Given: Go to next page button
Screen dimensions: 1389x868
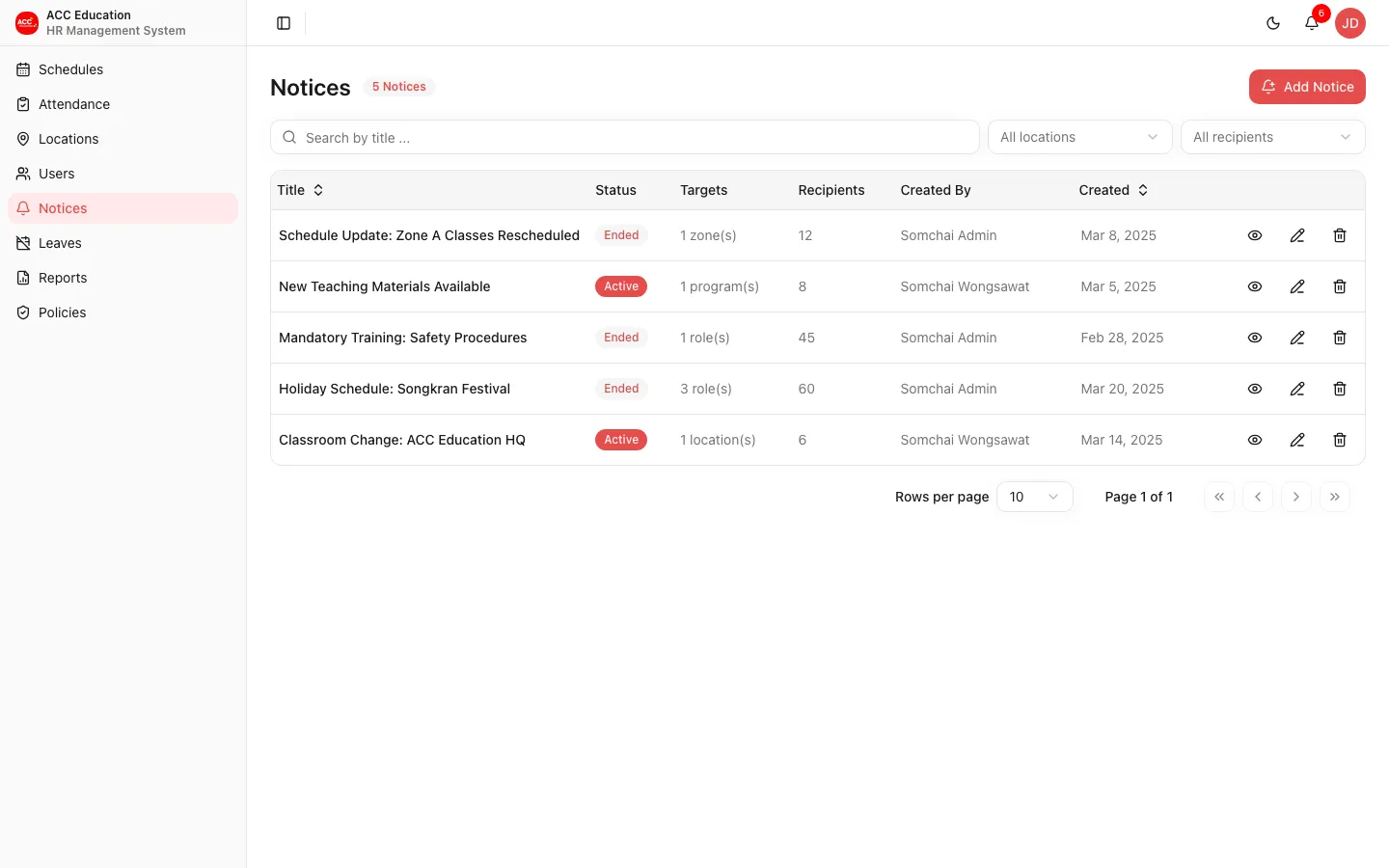Looking at the screenshot, I should (1296, 497).
